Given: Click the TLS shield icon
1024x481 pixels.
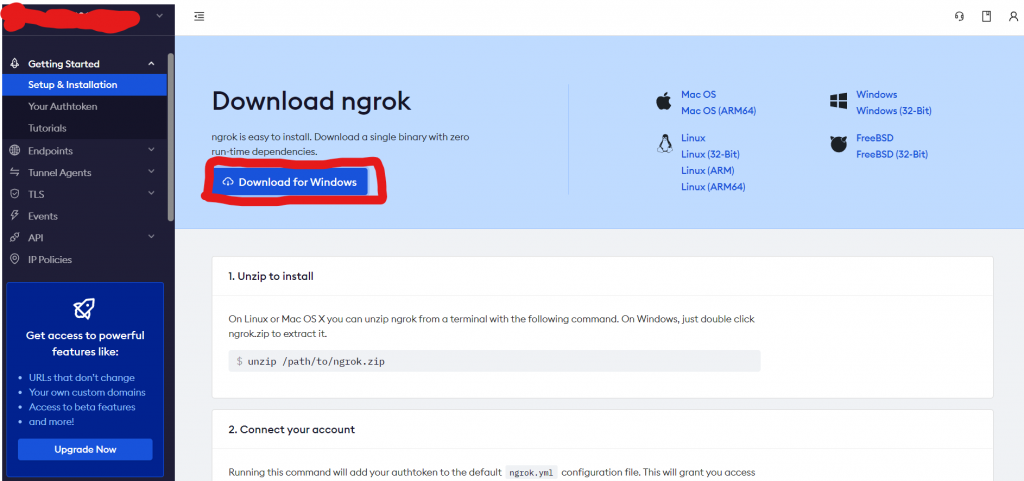Looking at the screenshot, I should [x=15, y=194].
